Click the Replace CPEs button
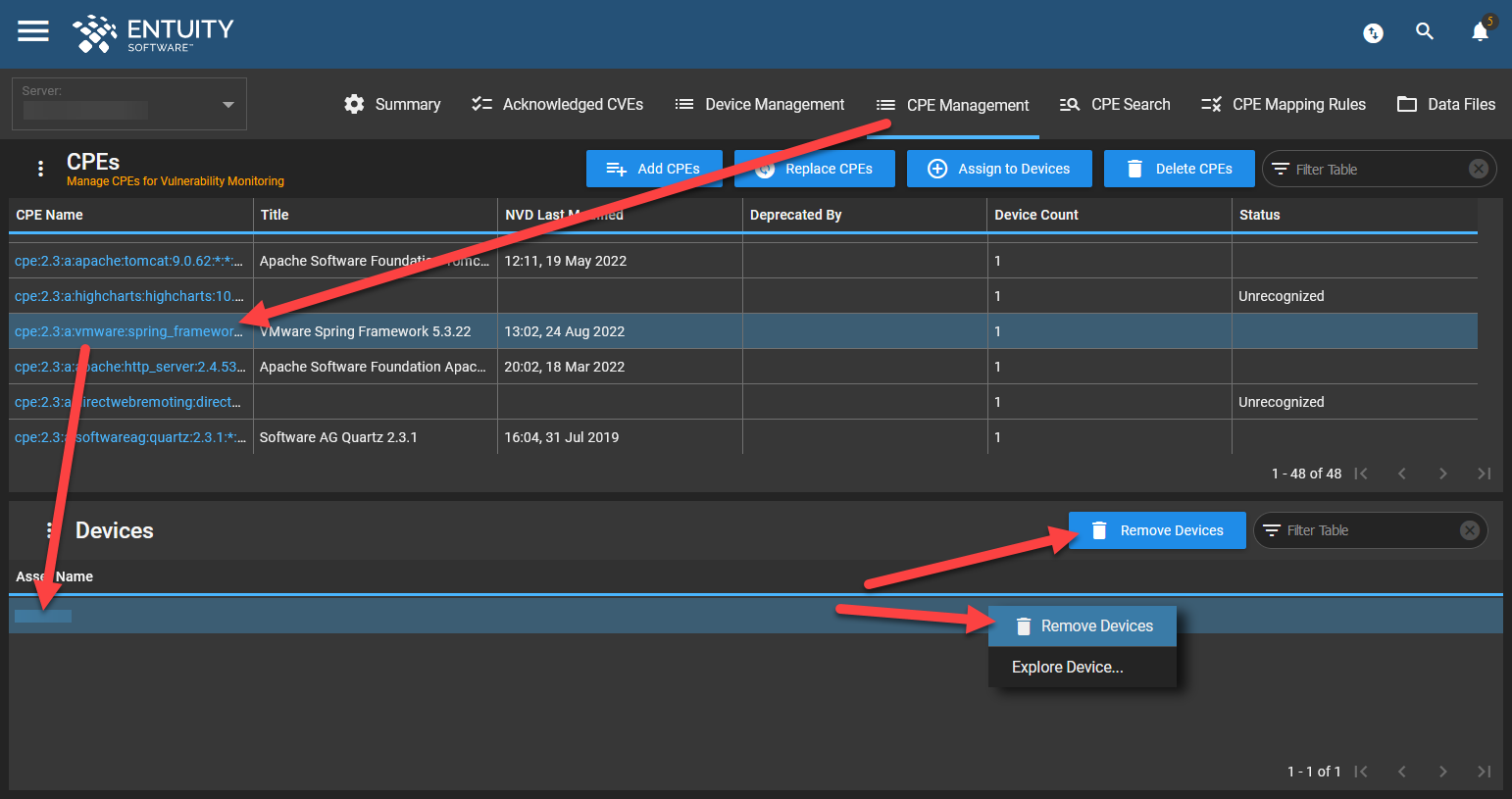1512x799 pixels. 814,169
